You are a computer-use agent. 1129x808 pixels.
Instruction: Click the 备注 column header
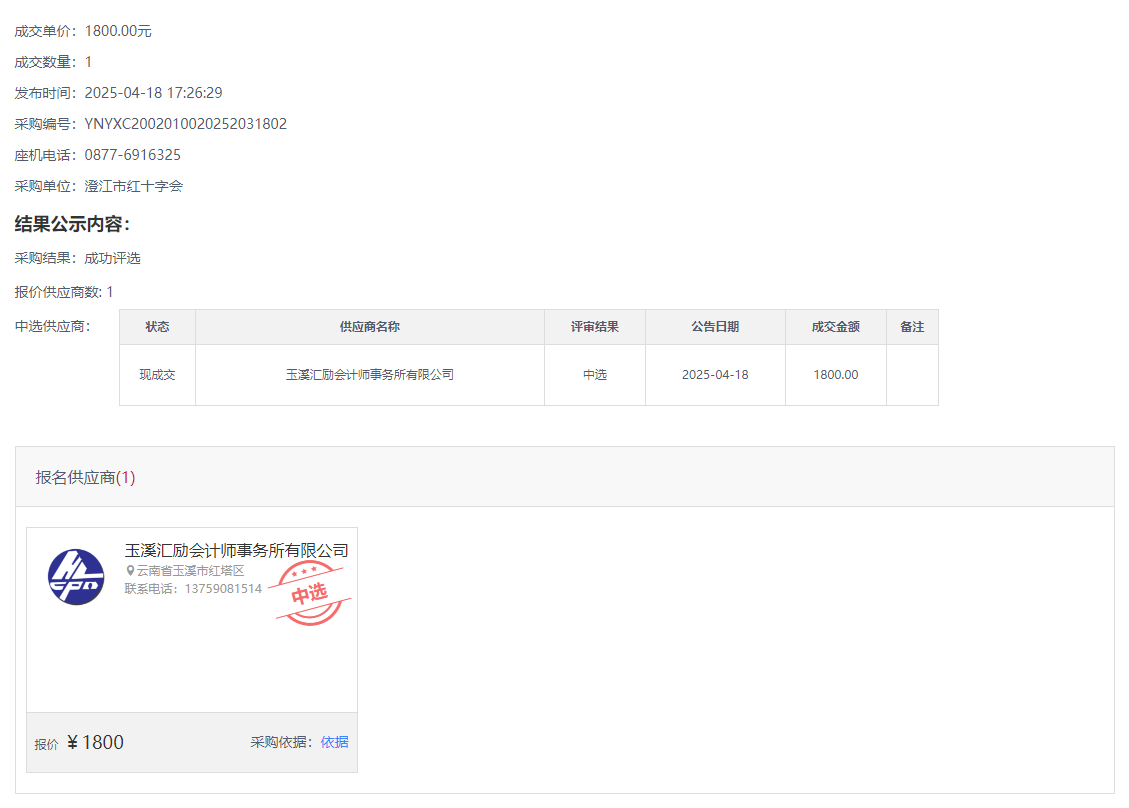click(x=912, y=327)
